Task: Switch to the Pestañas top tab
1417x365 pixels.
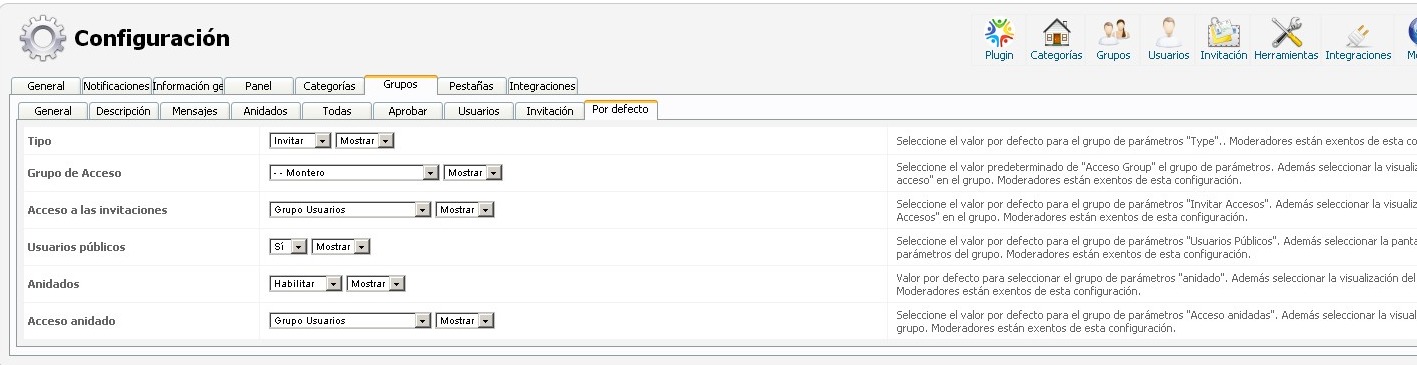Action: pyautogui.click(x=472, y=86)
